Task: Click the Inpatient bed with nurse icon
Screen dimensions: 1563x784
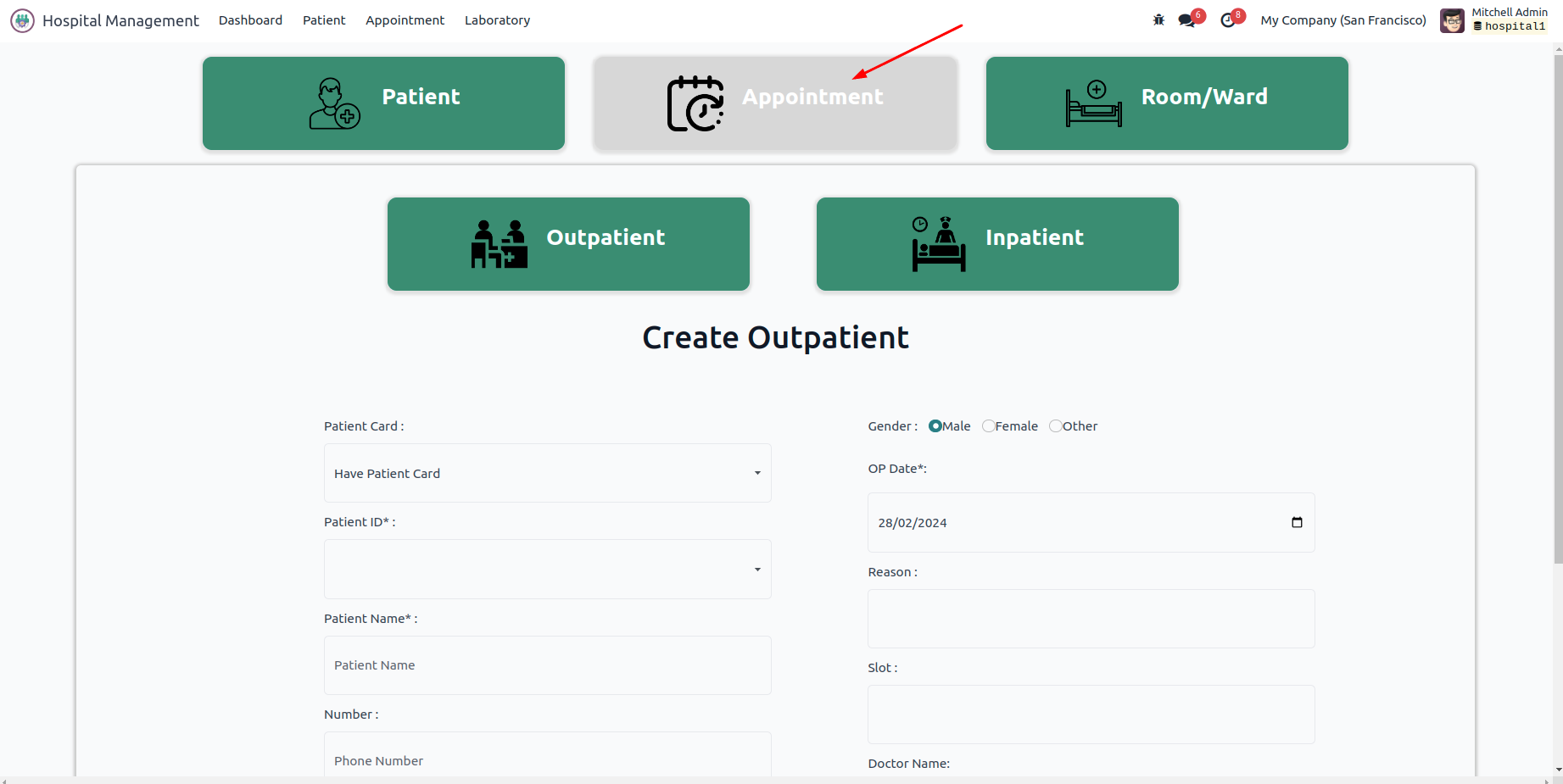Action: 939,244
